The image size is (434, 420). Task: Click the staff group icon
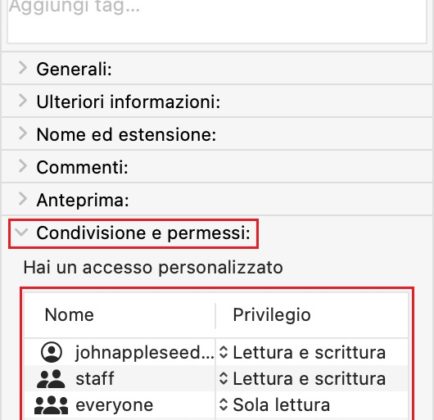[x=51, y=379]
